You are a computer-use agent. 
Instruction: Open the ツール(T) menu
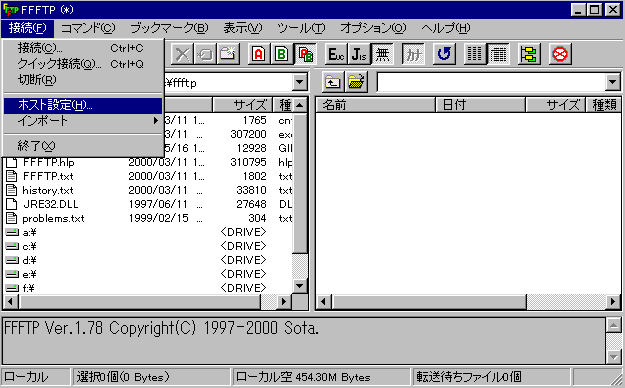click(301, 28)
